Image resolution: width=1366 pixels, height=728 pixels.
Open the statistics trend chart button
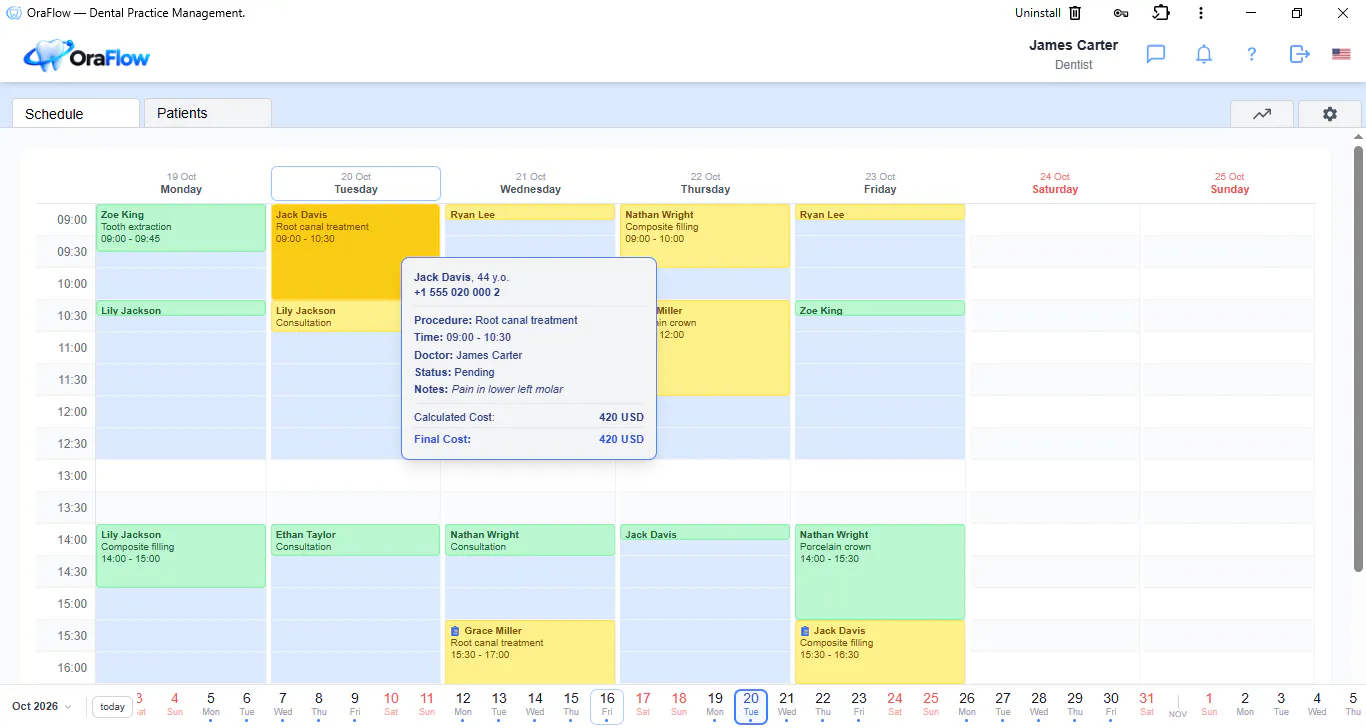point(1262,114)
